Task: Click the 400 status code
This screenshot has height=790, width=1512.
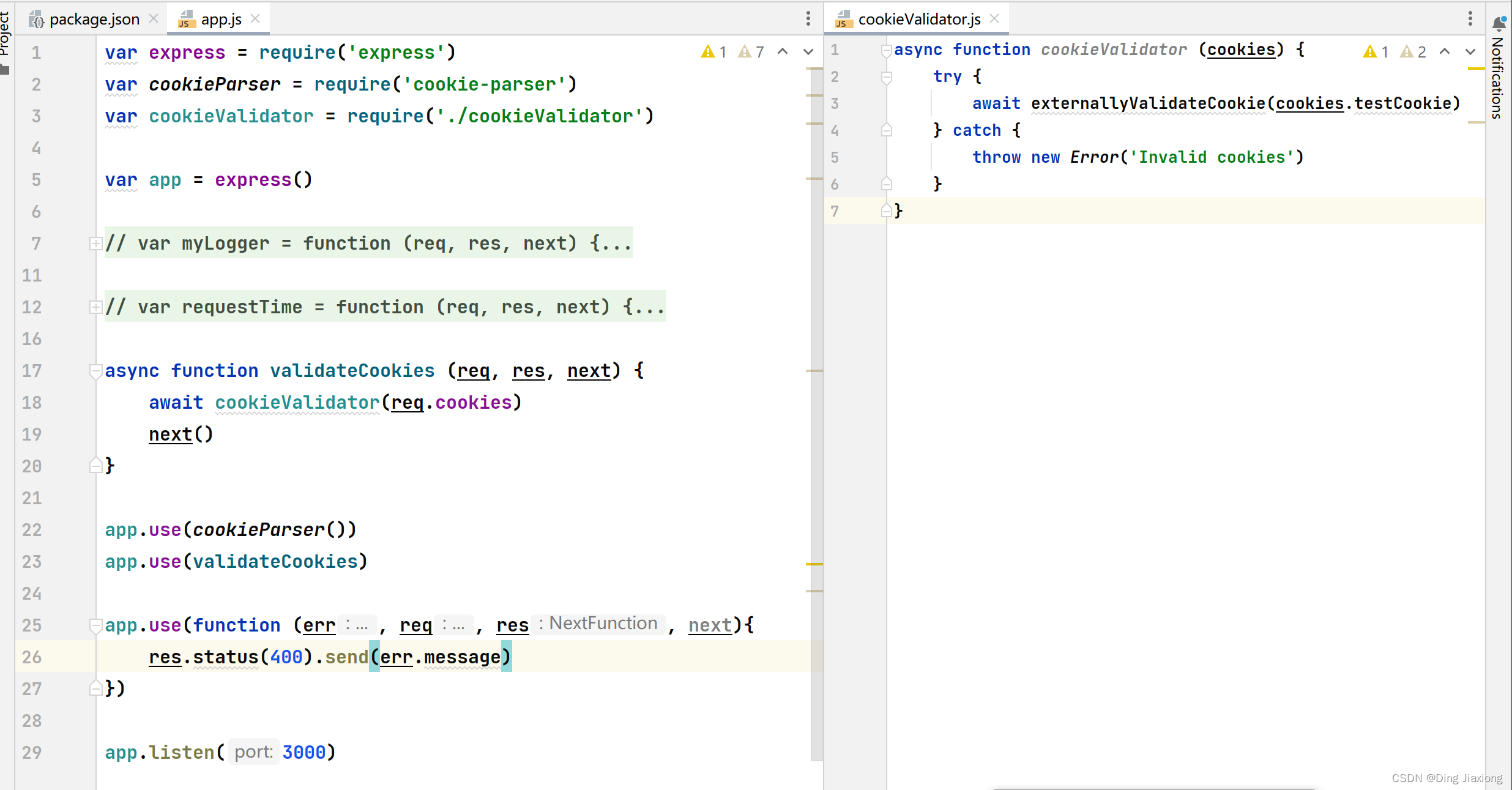Action: [286, 657]
